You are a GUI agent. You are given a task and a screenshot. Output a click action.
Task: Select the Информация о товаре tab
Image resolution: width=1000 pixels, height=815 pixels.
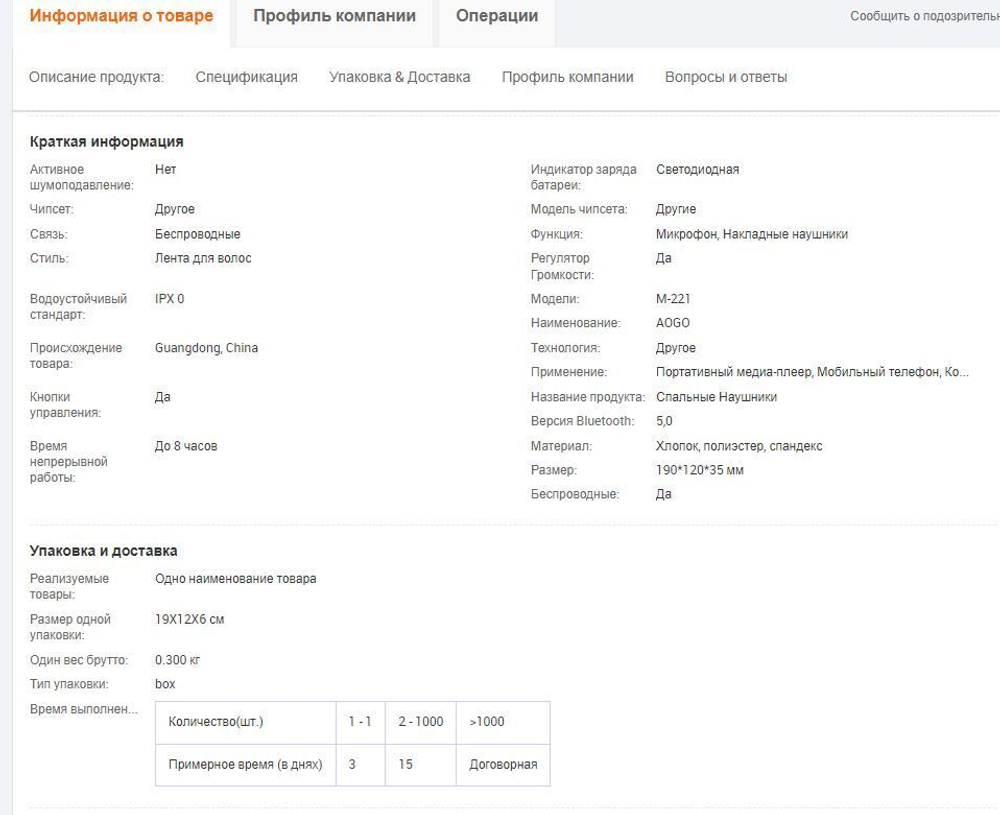pos(121,16)
